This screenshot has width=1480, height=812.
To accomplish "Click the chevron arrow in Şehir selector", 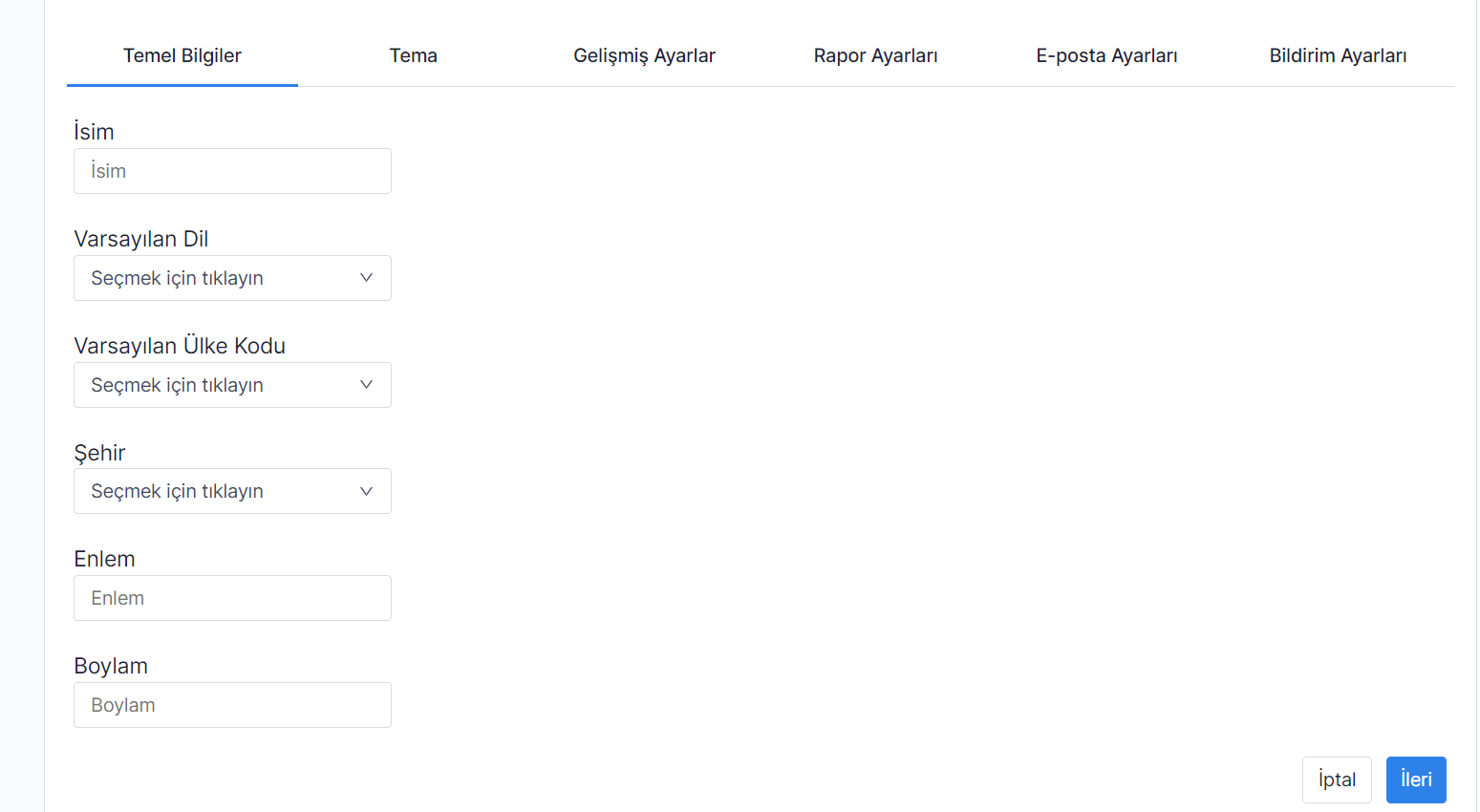I will [x=366, y=491].
